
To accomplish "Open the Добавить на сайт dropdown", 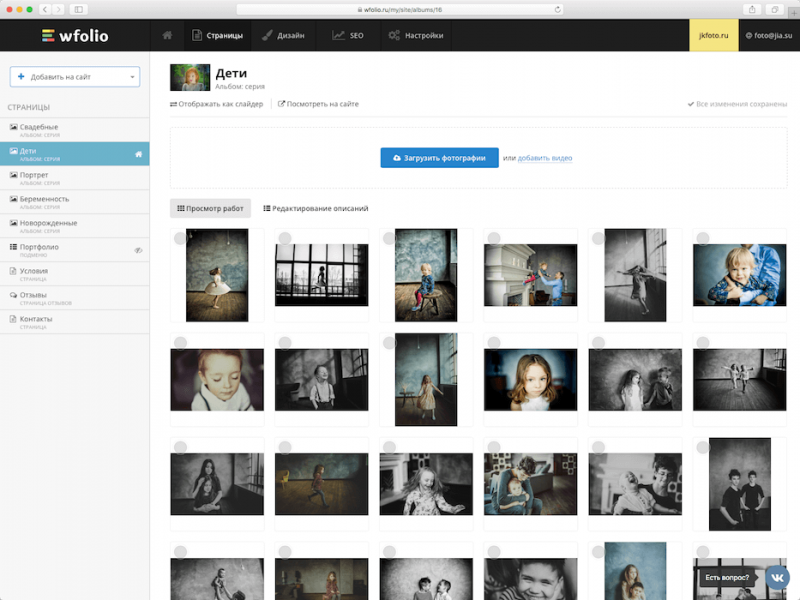I will (x=75, y=77).
